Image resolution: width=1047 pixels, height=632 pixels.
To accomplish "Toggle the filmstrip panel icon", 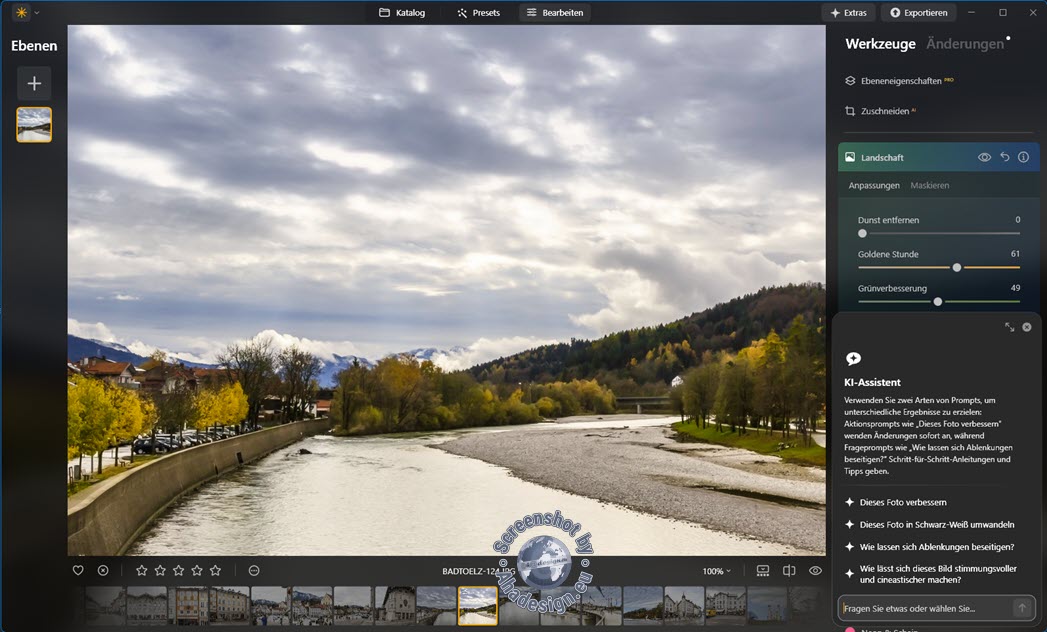I will pyautogui.click(x=762, y=569).
